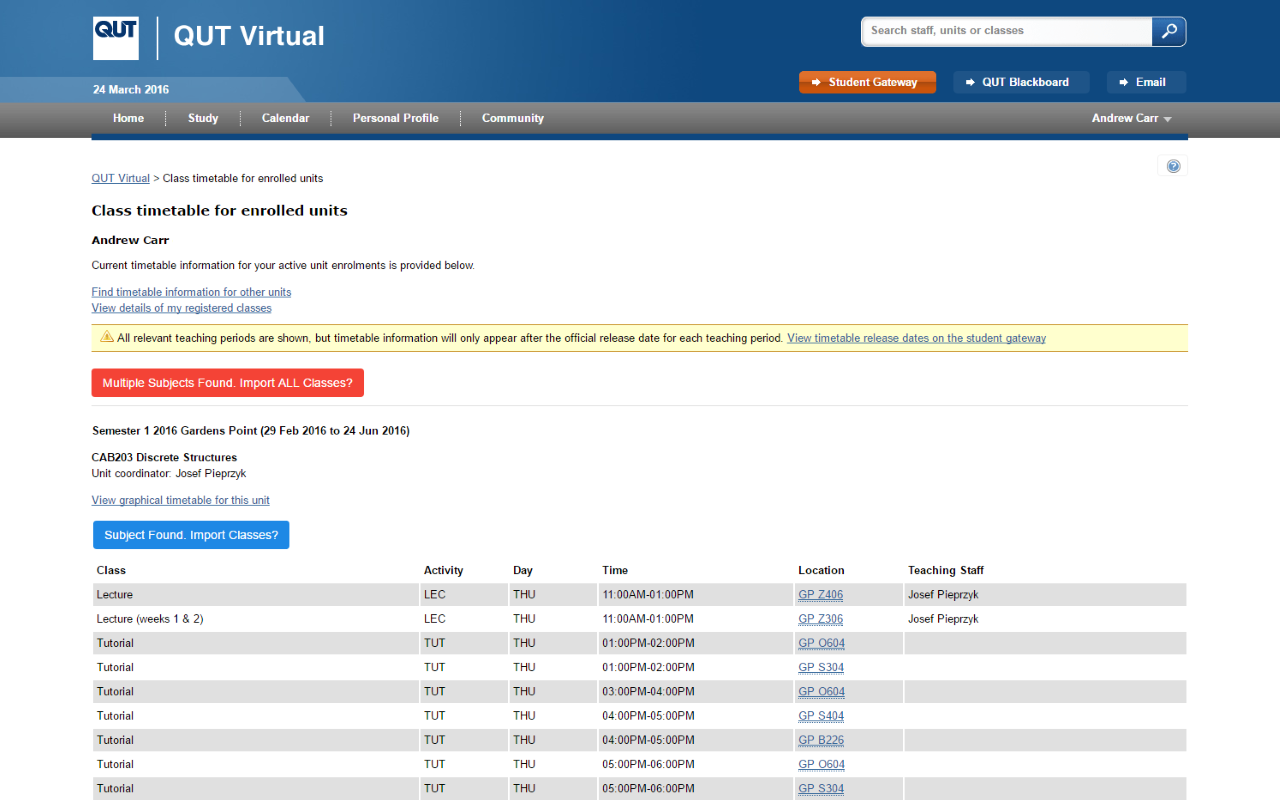Click CAB203 Discrete Structures heading
This screenshot has height=800, width=1280.
pos(164,457)
